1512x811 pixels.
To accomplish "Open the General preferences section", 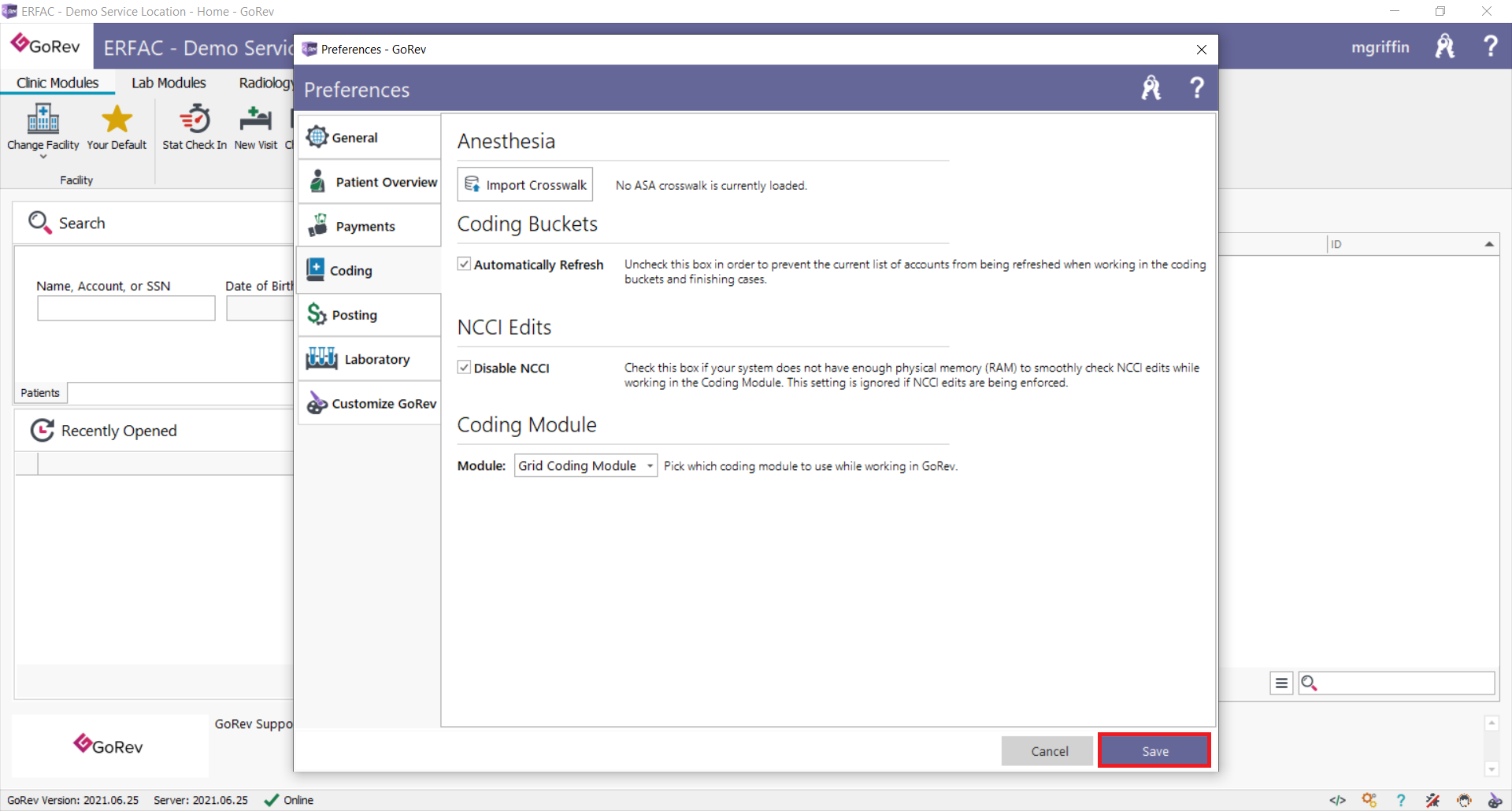I will 369,138.
